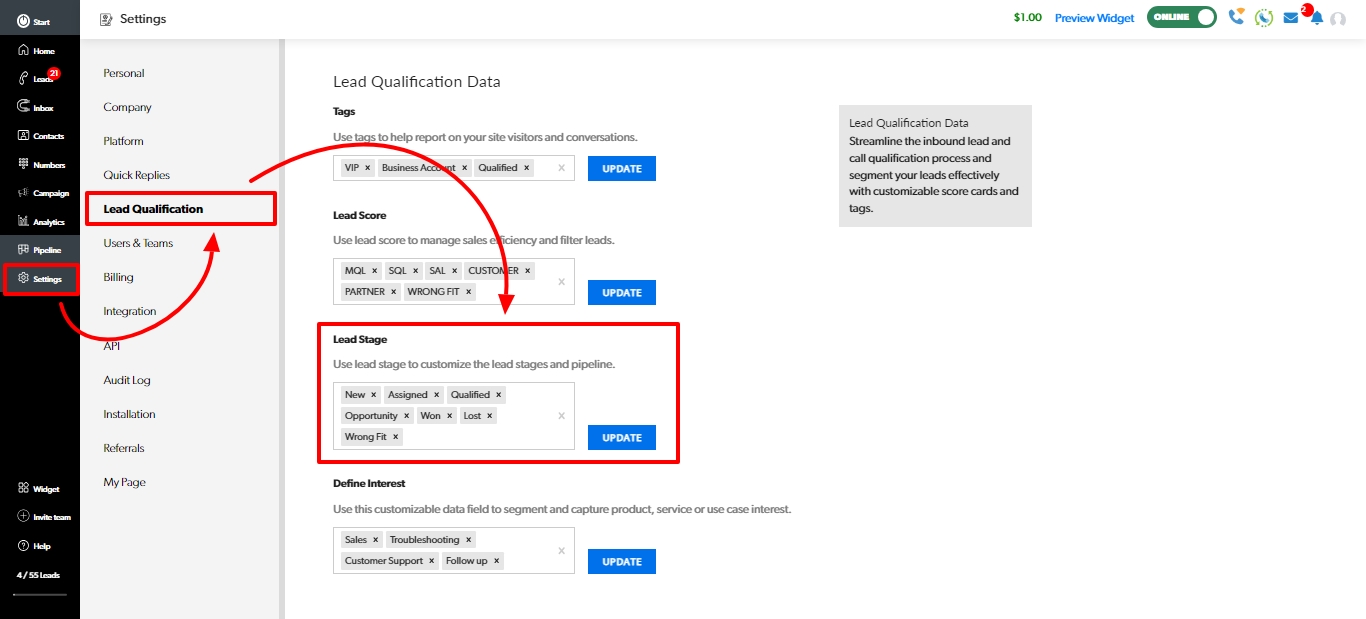Open Leads from the sidebar

(x=38, y=79)
